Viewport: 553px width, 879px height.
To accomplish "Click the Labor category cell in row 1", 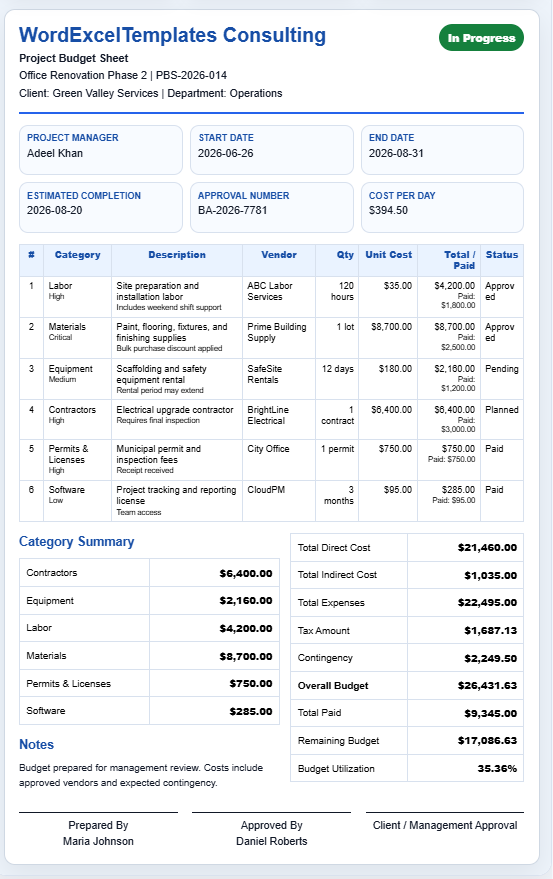I will pos(77,297).
